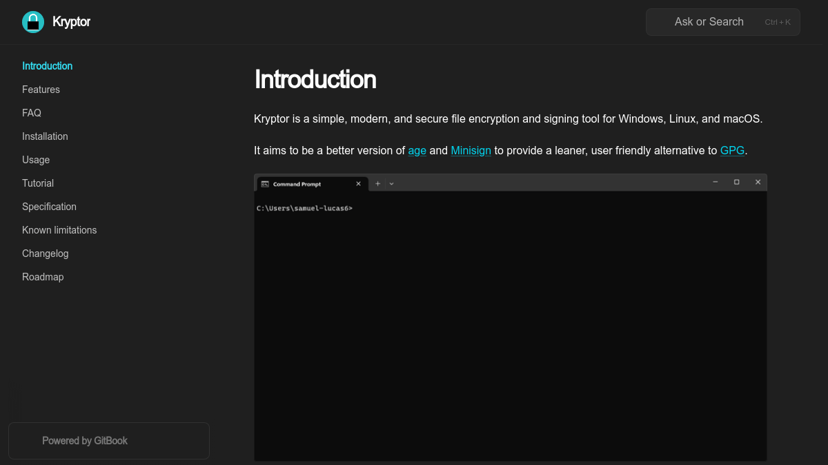This screenshot has height=465, width=828.
Task: Click the terminal prompt line C:\Users\samuel-lucas6>
Action: 304,208
